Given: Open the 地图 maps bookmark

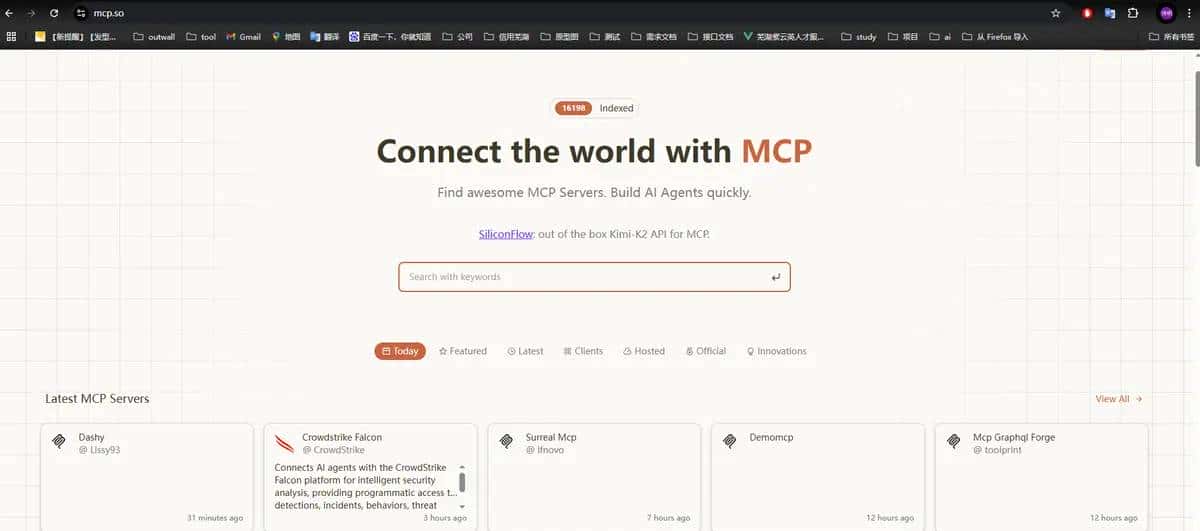Looking at the screenshot, I should coord(286,37).
